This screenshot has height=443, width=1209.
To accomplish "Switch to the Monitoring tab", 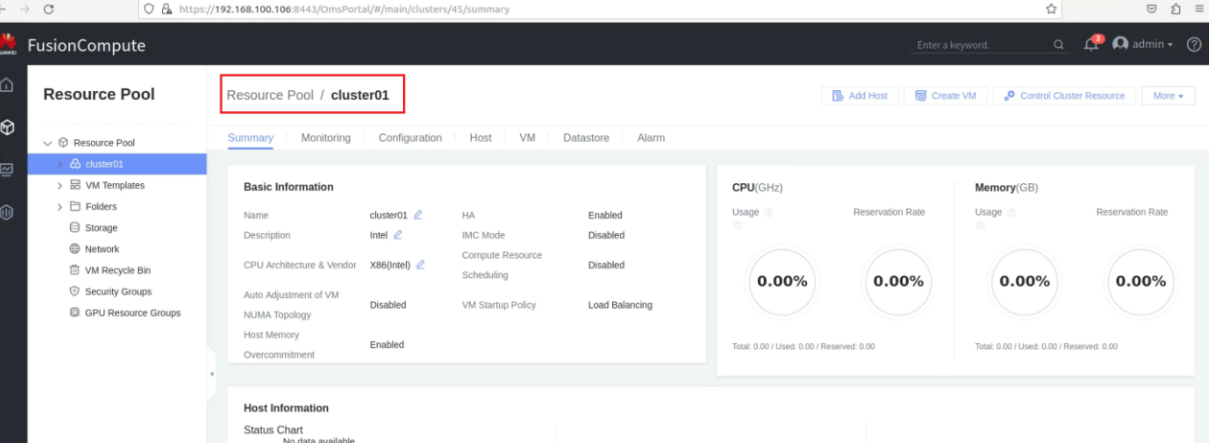I will click(x=326, y=138).
